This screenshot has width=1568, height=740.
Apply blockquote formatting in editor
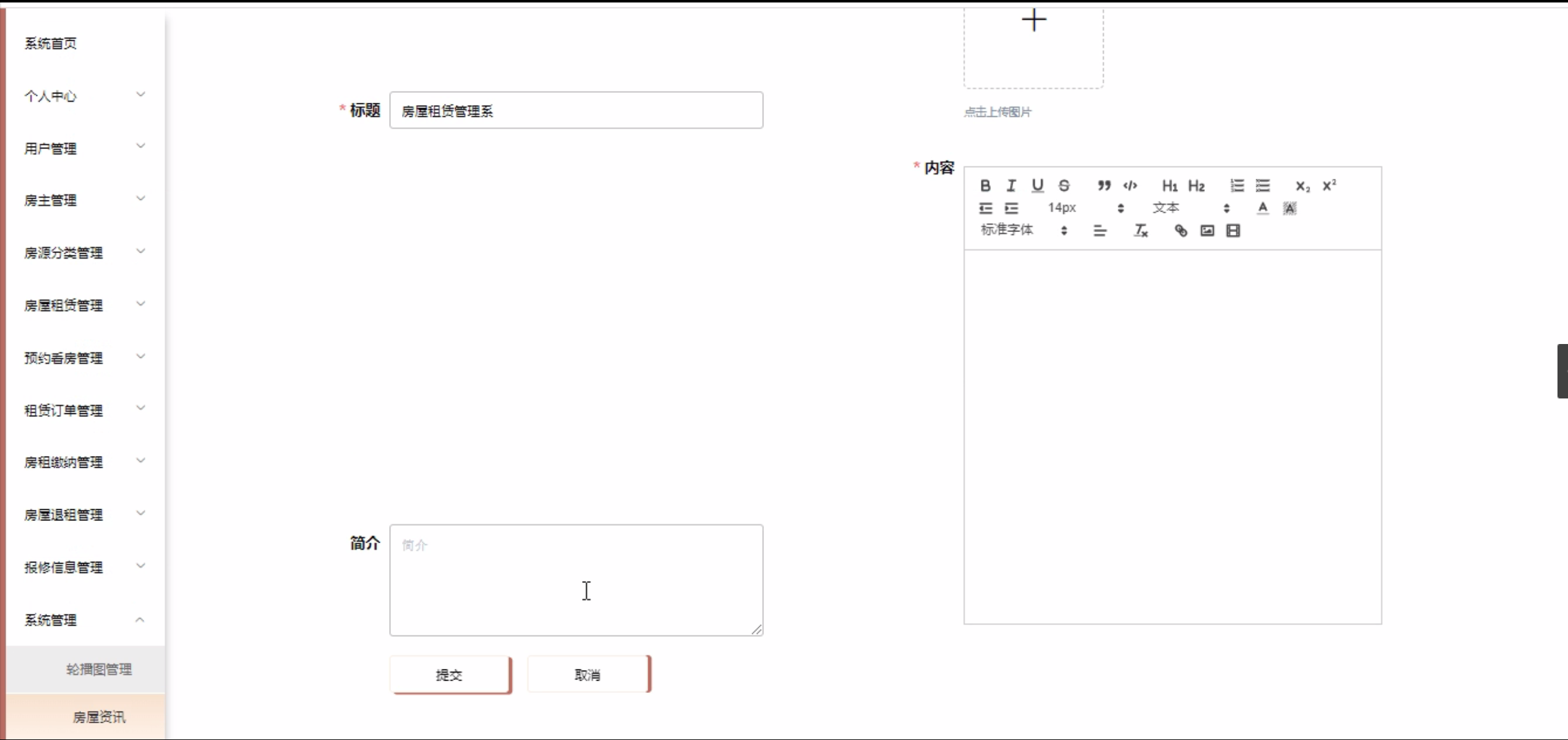[1103, 186]
